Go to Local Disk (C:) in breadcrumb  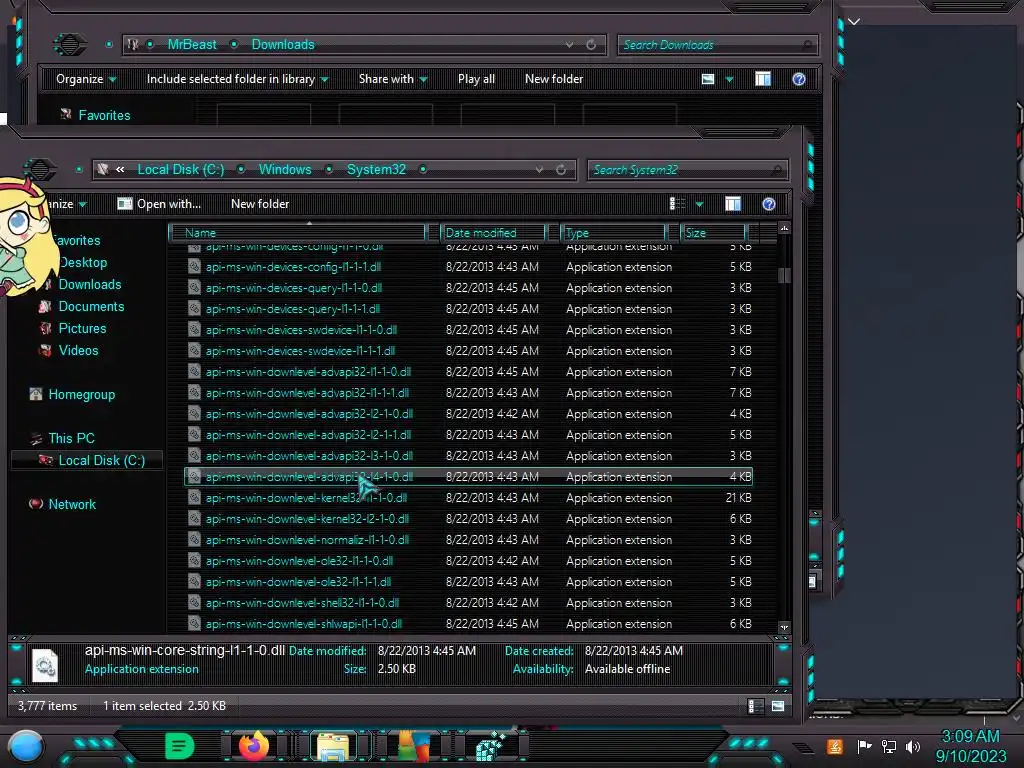coord(181,170)
